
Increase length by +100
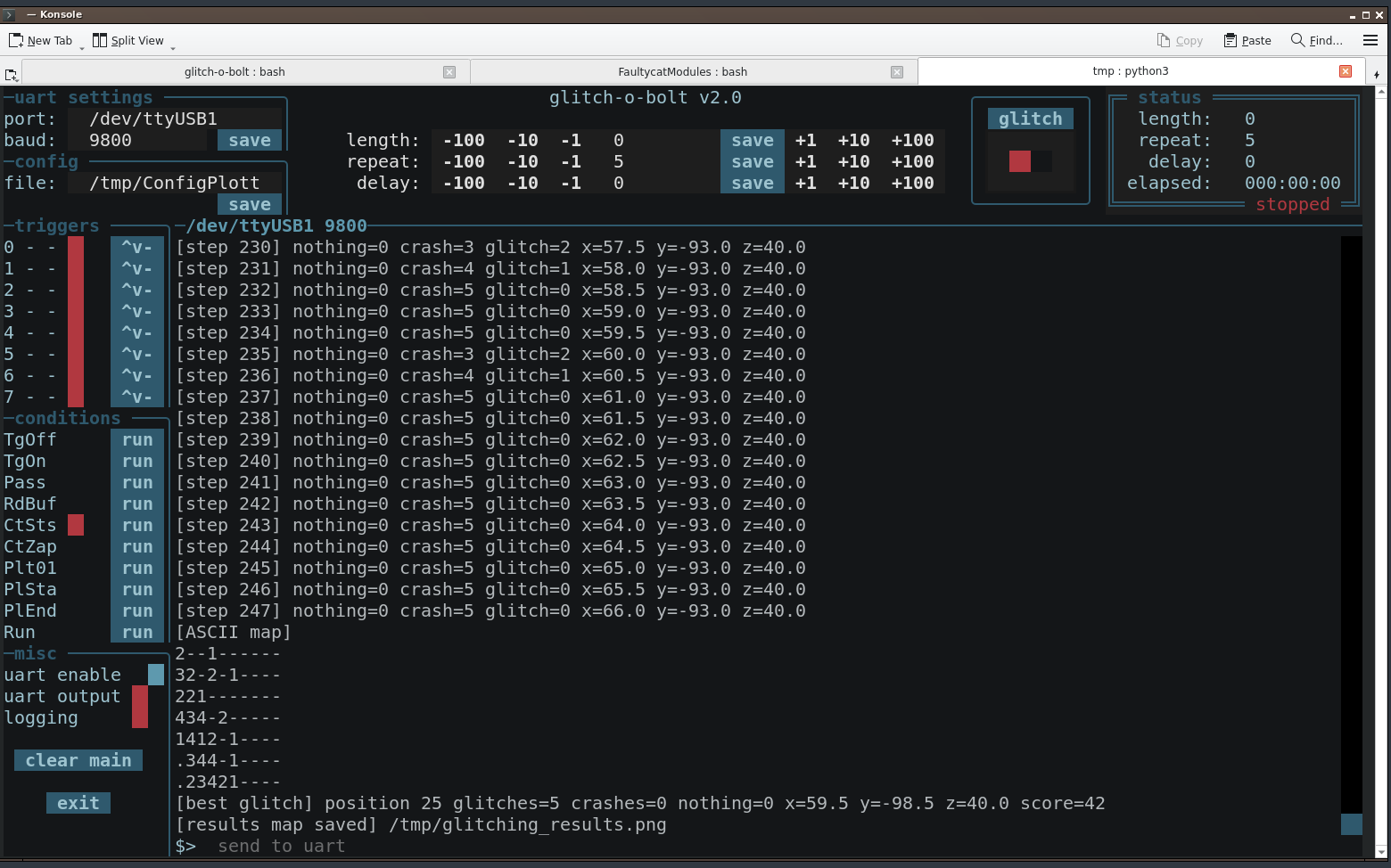click(x=912, y=140)
